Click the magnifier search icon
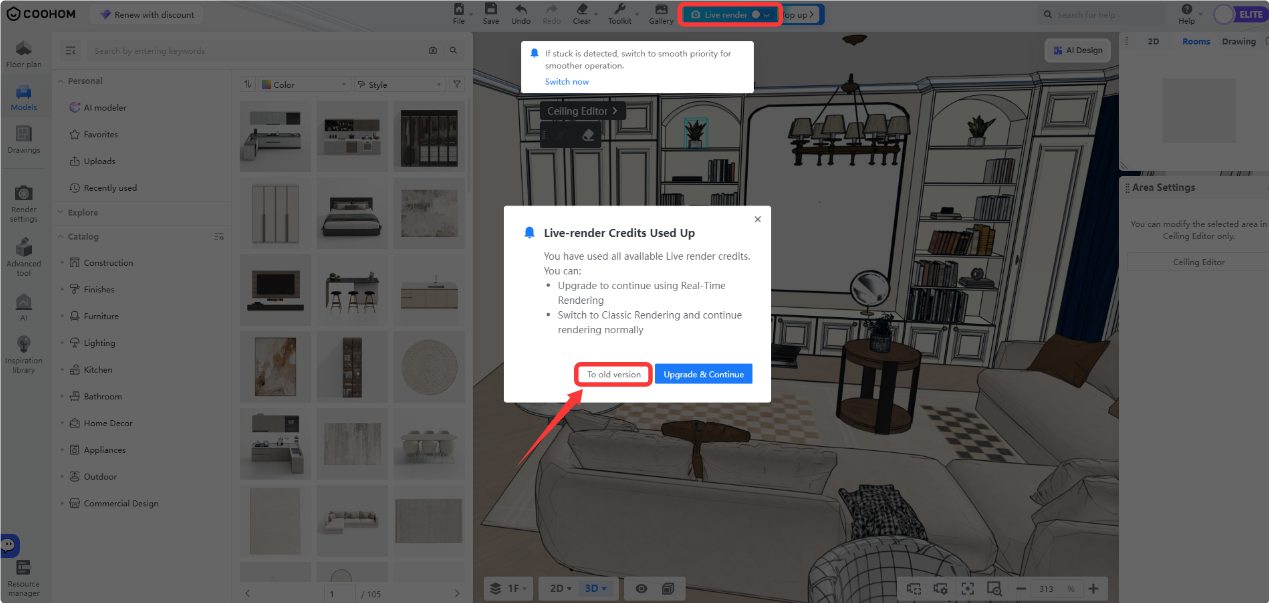This screenshot has width=1269, height=603. 453,51
